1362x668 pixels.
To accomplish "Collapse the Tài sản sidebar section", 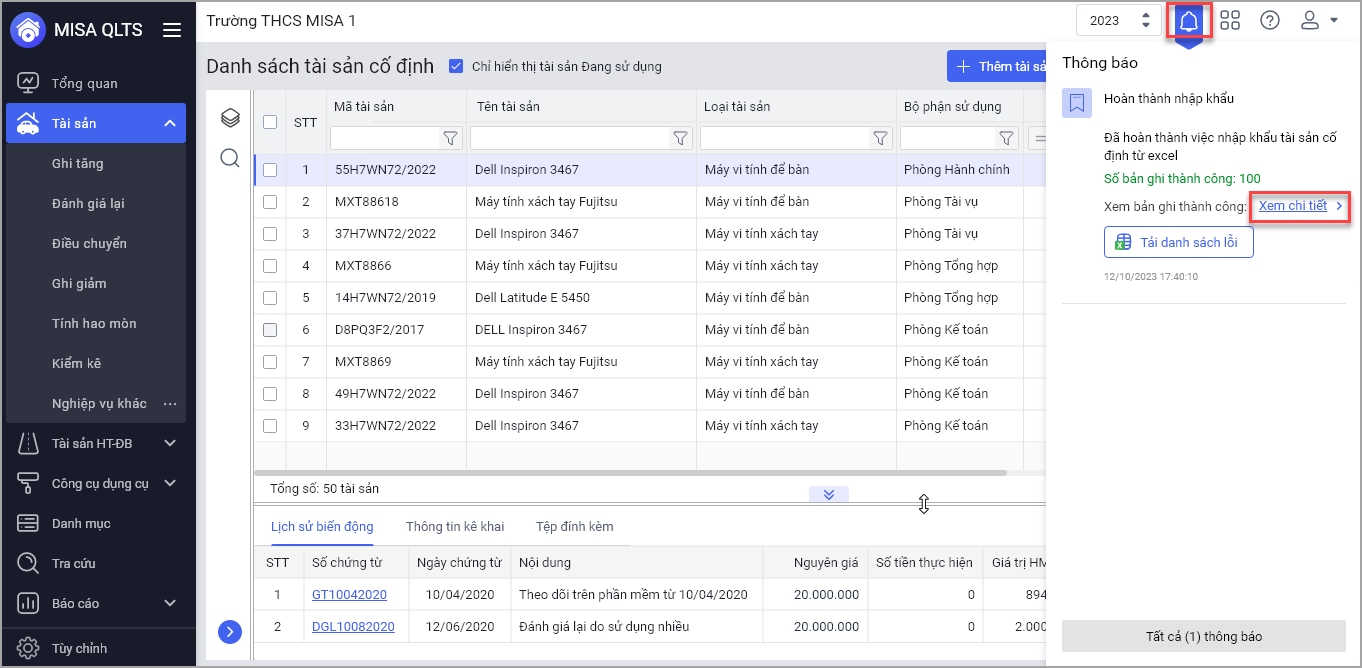I will point(170,124).
